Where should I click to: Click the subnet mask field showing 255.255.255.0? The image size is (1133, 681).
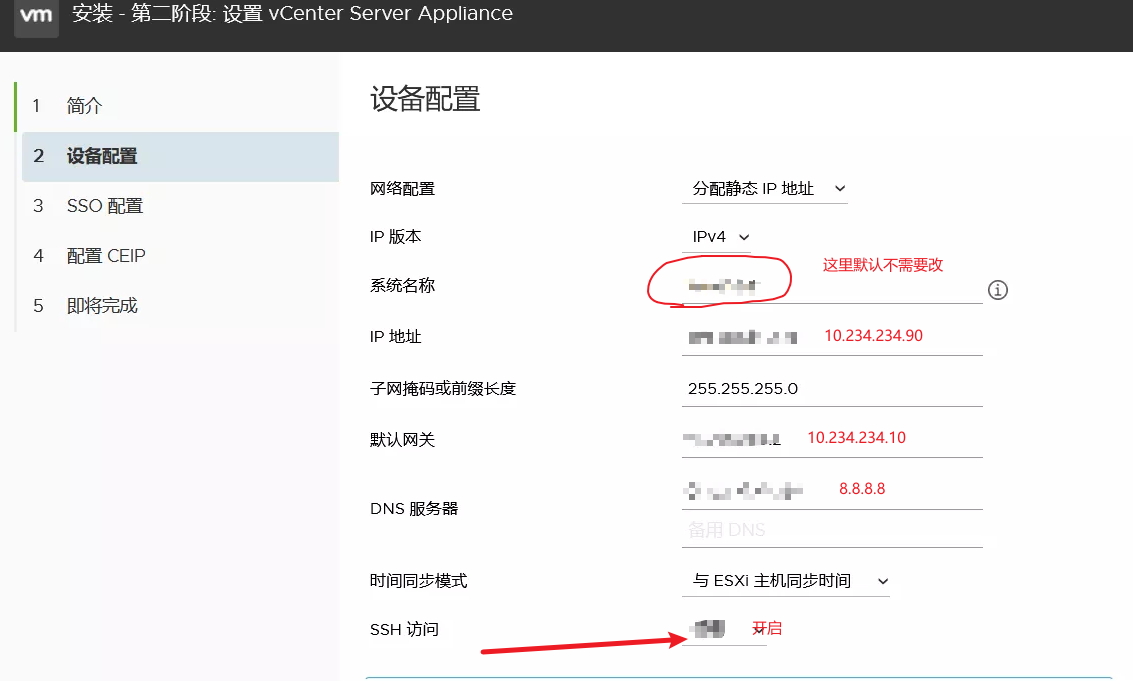(830, 389)
